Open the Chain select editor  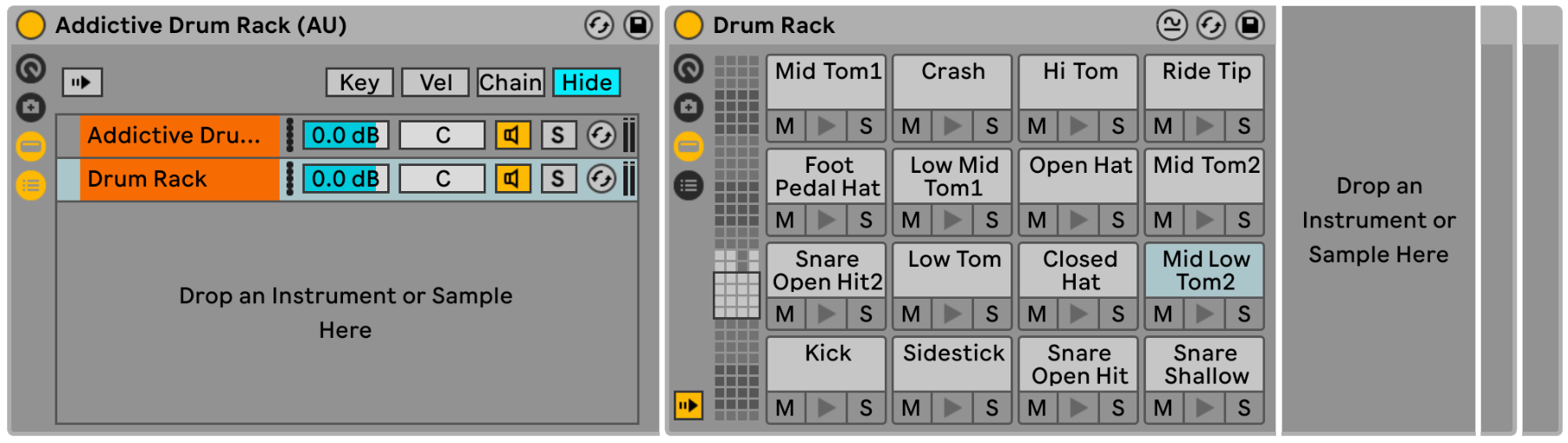(x=511, y=83)
